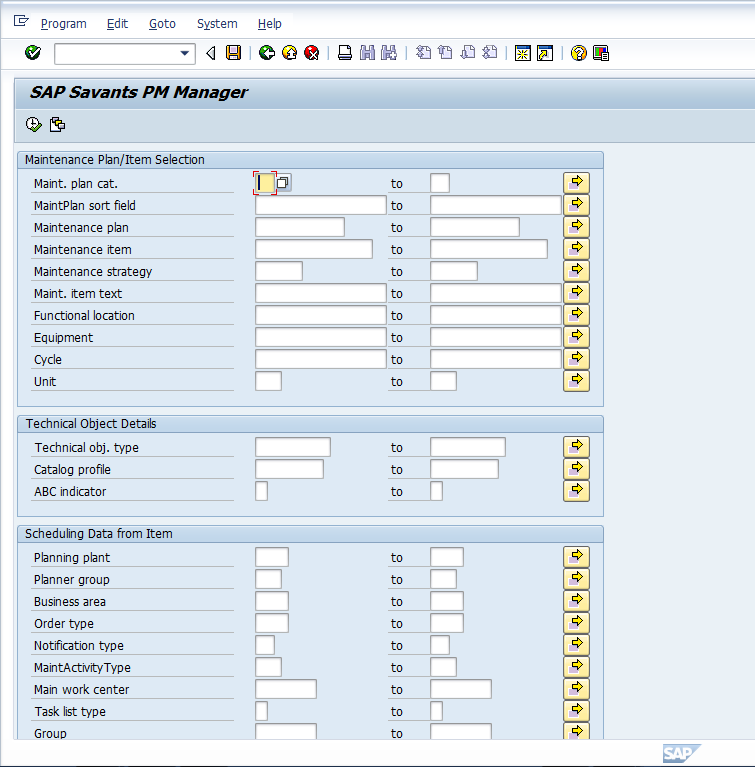Viewport: 755px width, 767px height.
Task: Click the Find binoculars icon
Action: pos(367,53)
